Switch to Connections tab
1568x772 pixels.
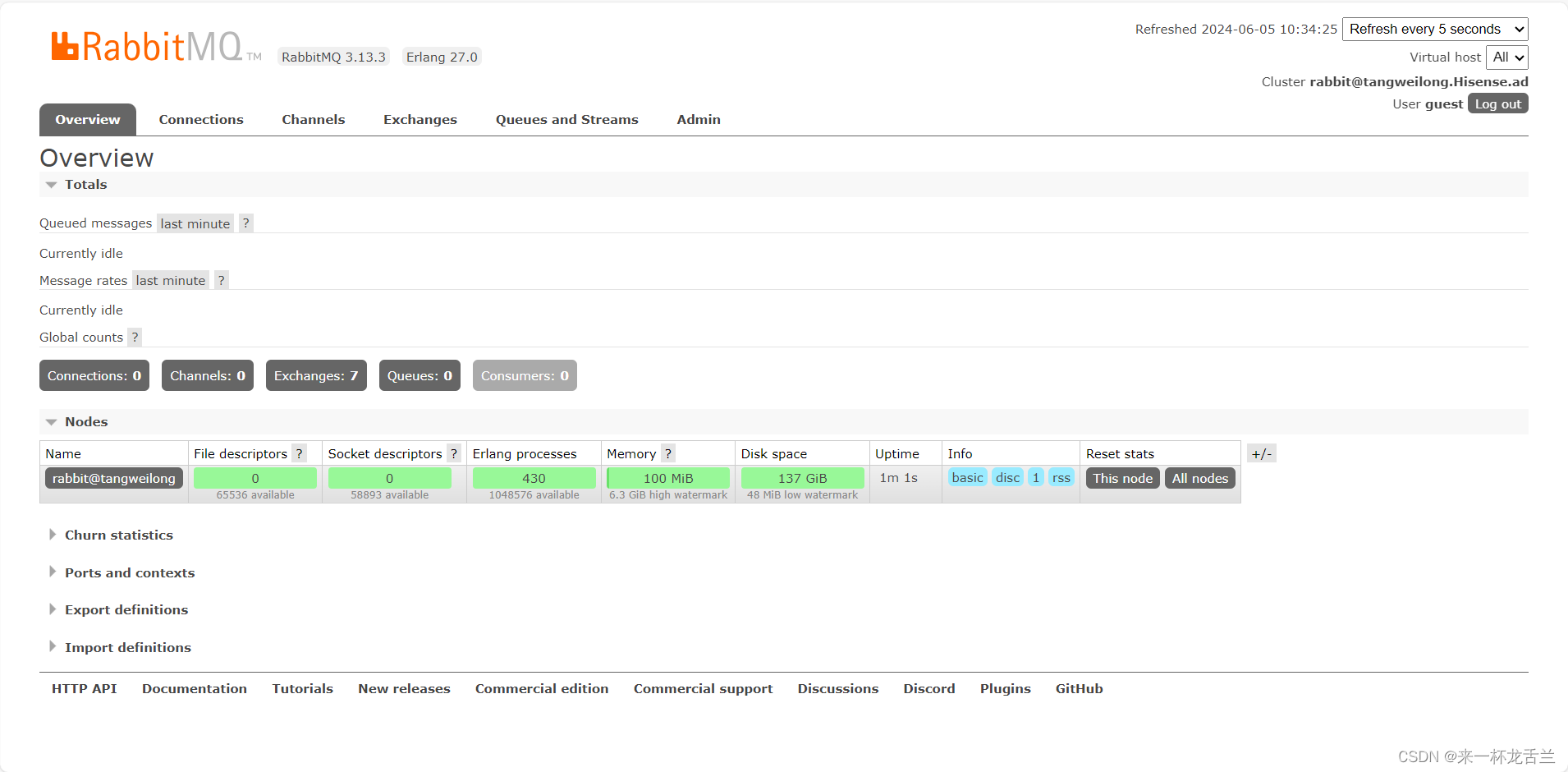[x=201, y=120]
